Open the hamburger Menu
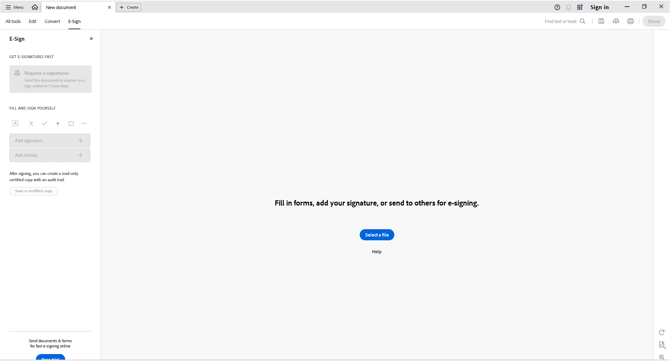The height and width of the screenshot is (361, 670). tap(15, 7)
